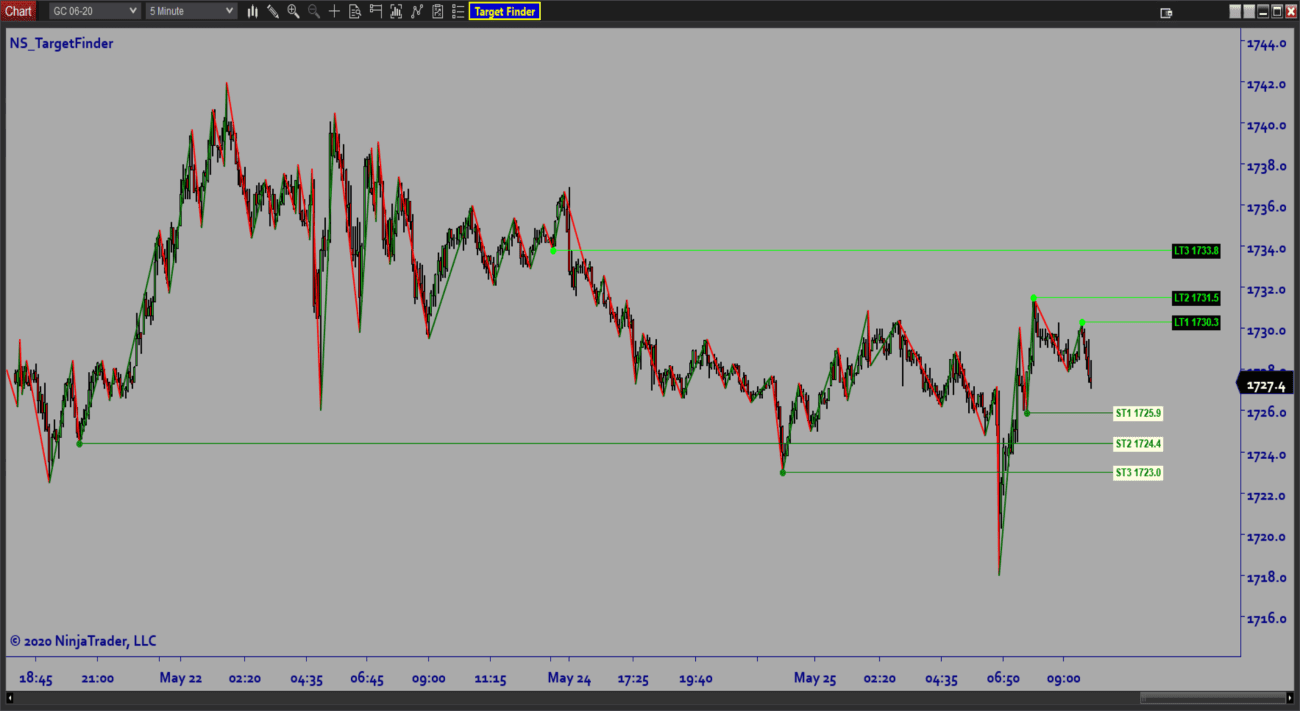The image size is (1300, 711).
Task: Click the horizontal scrollbar thumb at bottom right
Action: pyautogui.click(x=1210, y=697)
